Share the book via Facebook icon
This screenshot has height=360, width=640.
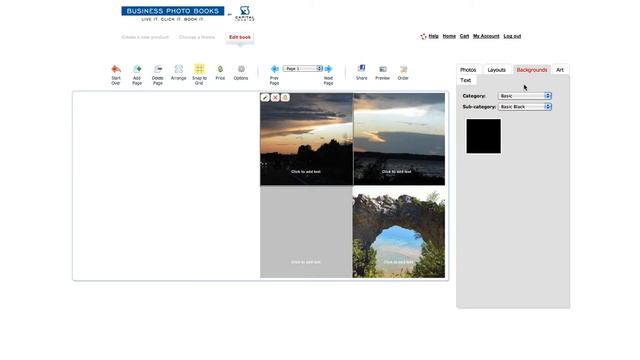(x=362, y=69)
